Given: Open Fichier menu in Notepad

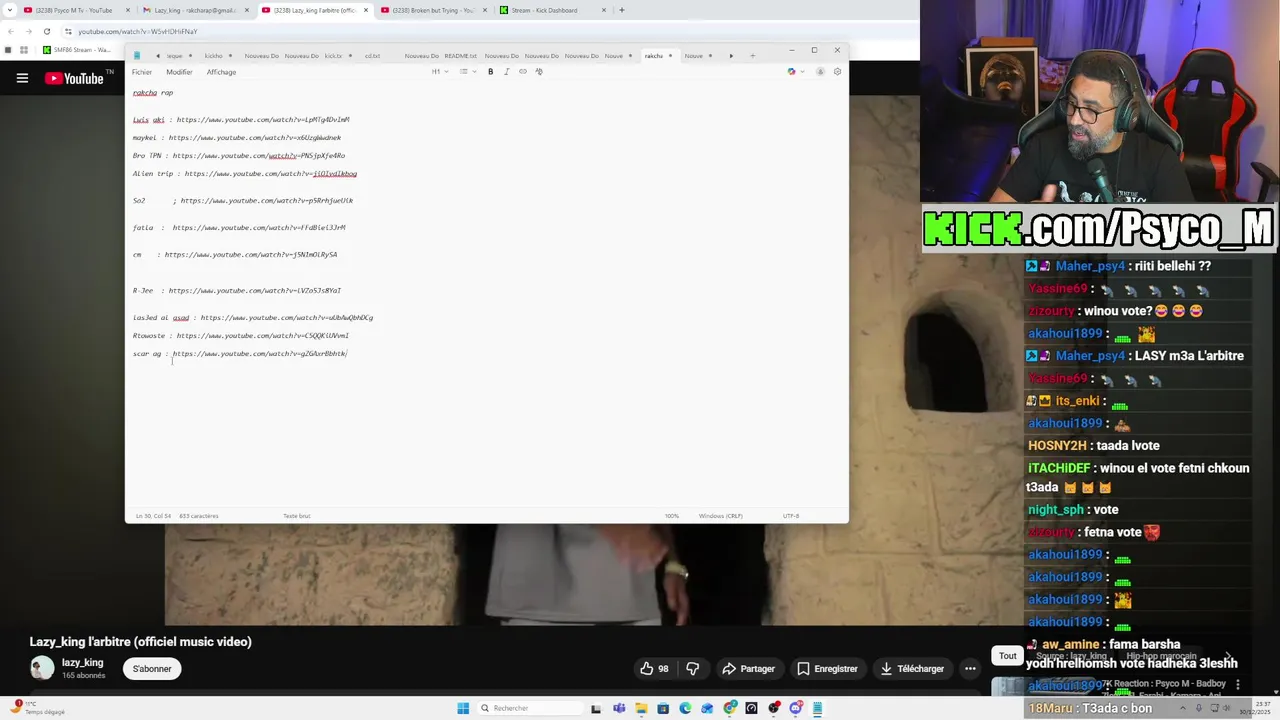Looking at the screenshot, I should pos(142,72).
